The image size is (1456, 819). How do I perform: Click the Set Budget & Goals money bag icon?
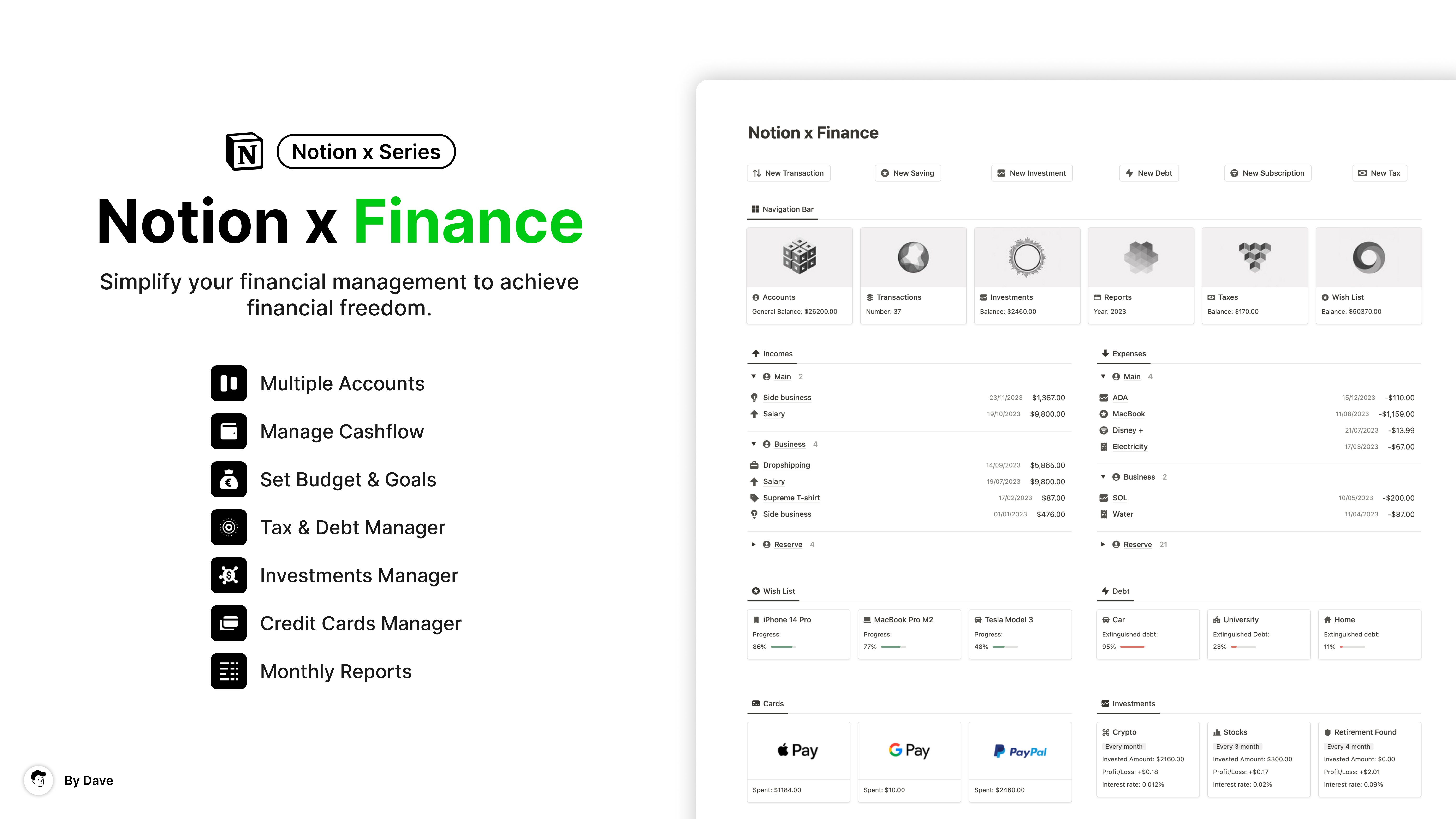[229, 479]
